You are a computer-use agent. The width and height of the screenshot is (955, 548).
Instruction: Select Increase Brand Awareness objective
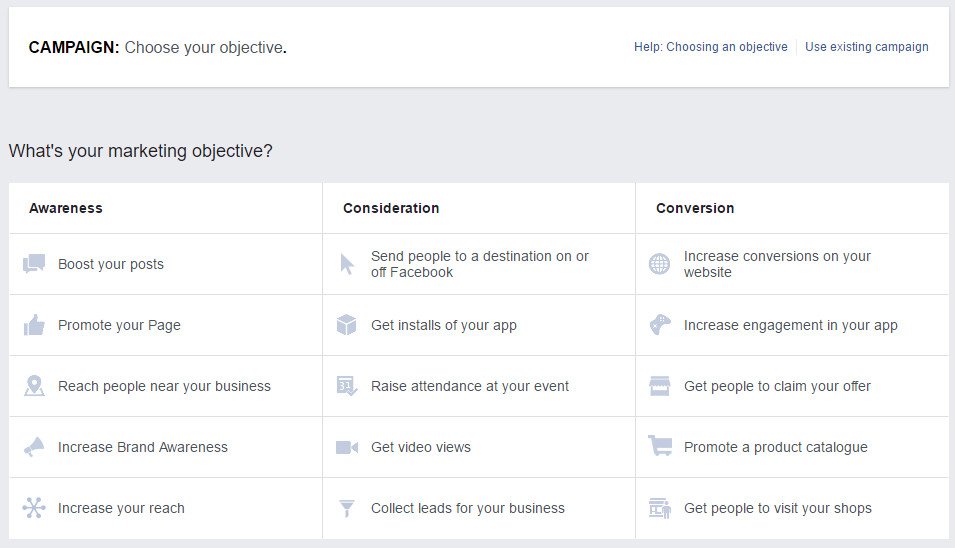click(x=166, y=447)
